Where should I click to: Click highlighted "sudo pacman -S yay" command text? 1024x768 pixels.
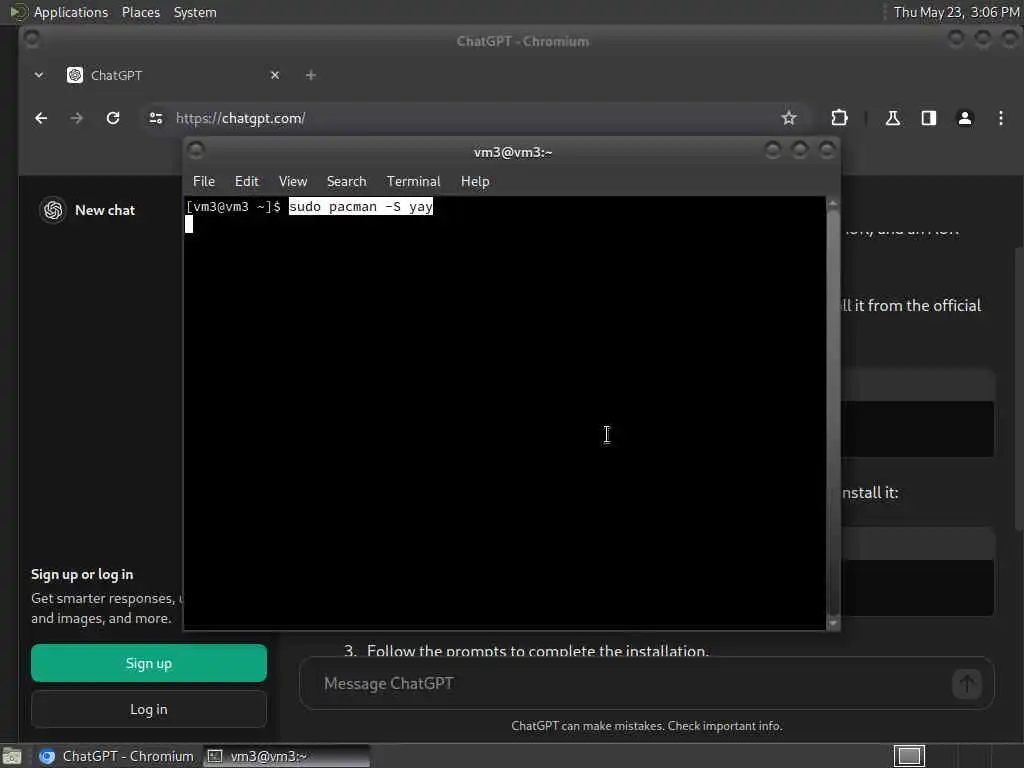(360, 206)
